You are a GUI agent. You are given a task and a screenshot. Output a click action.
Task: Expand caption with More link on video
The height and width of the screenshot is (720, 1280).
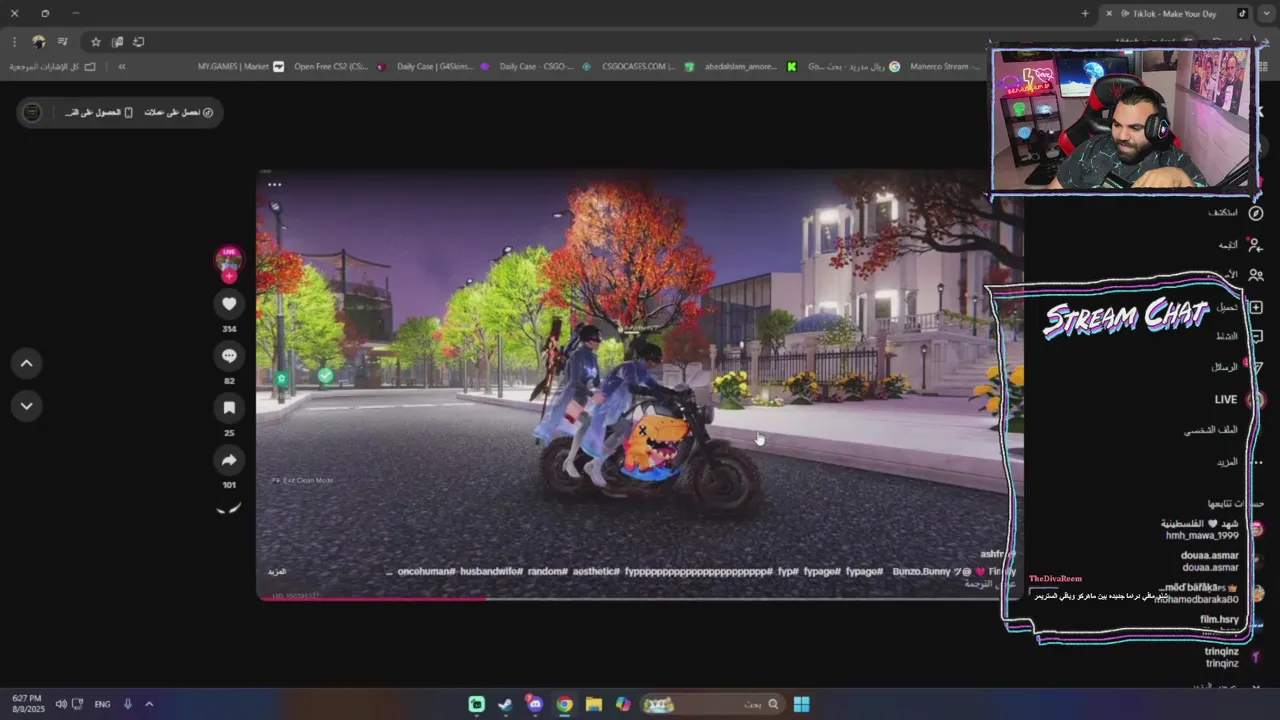point(277,572)
